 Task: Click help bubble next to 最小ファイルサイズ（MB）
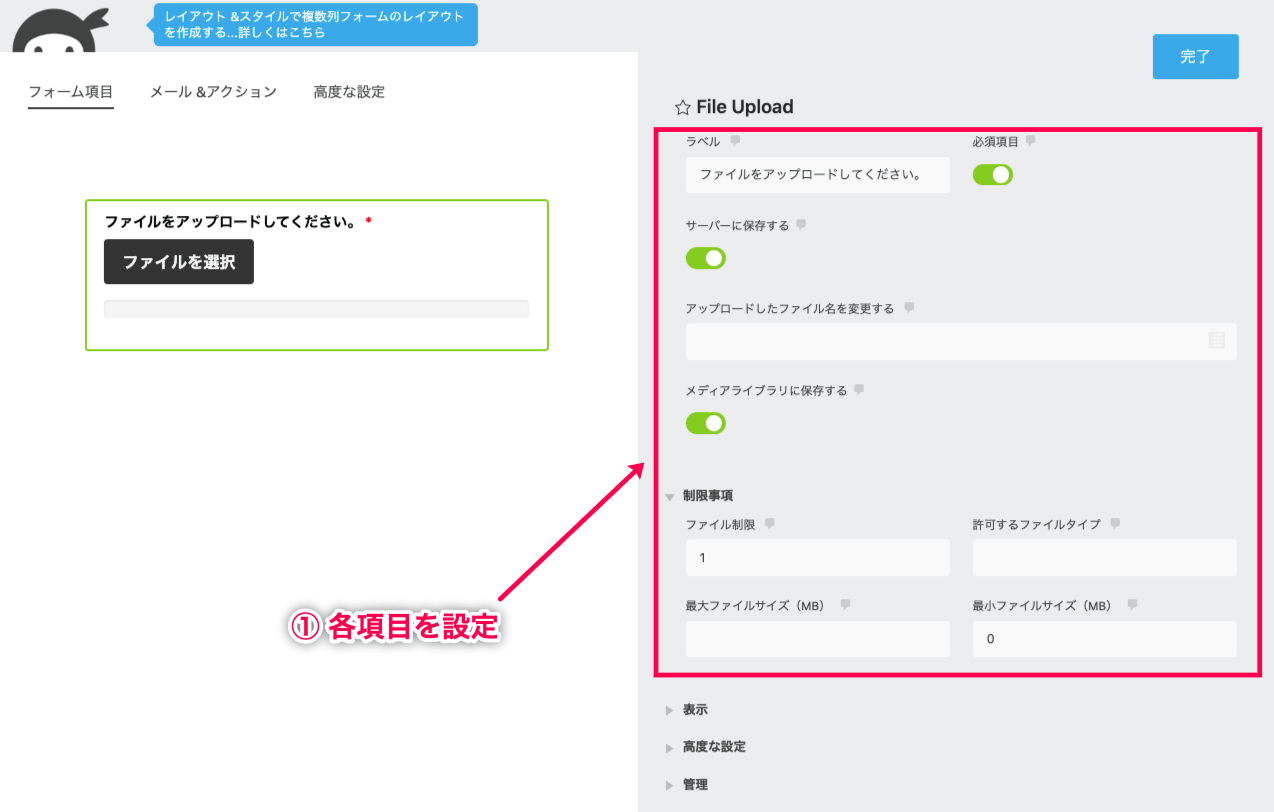(x=1133, y=605)
